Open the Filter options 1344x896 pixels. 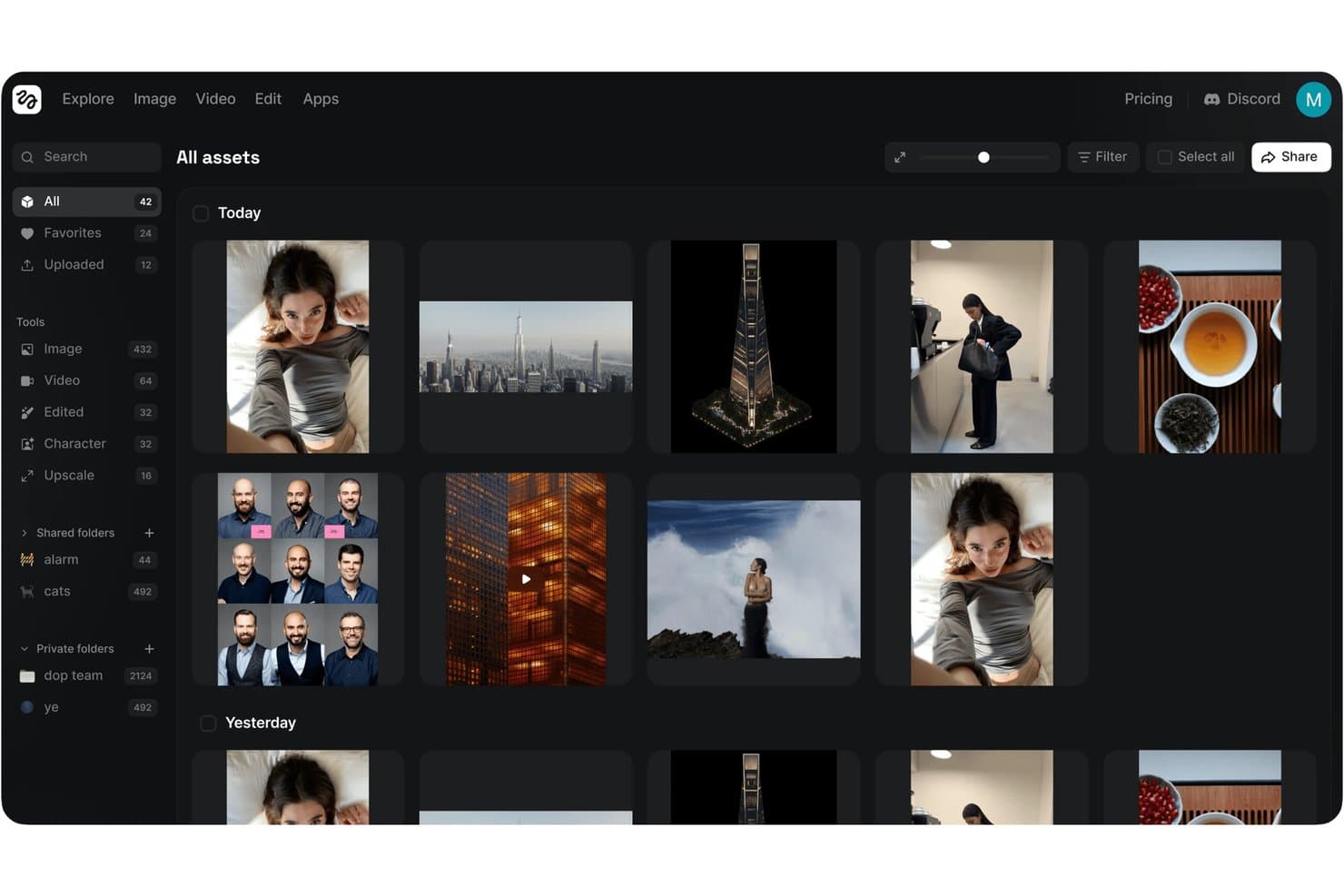[1102, 157]
